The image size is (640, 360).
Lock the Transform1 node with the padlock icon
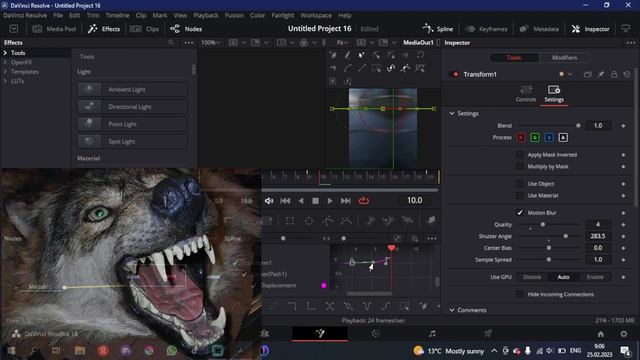614,74
